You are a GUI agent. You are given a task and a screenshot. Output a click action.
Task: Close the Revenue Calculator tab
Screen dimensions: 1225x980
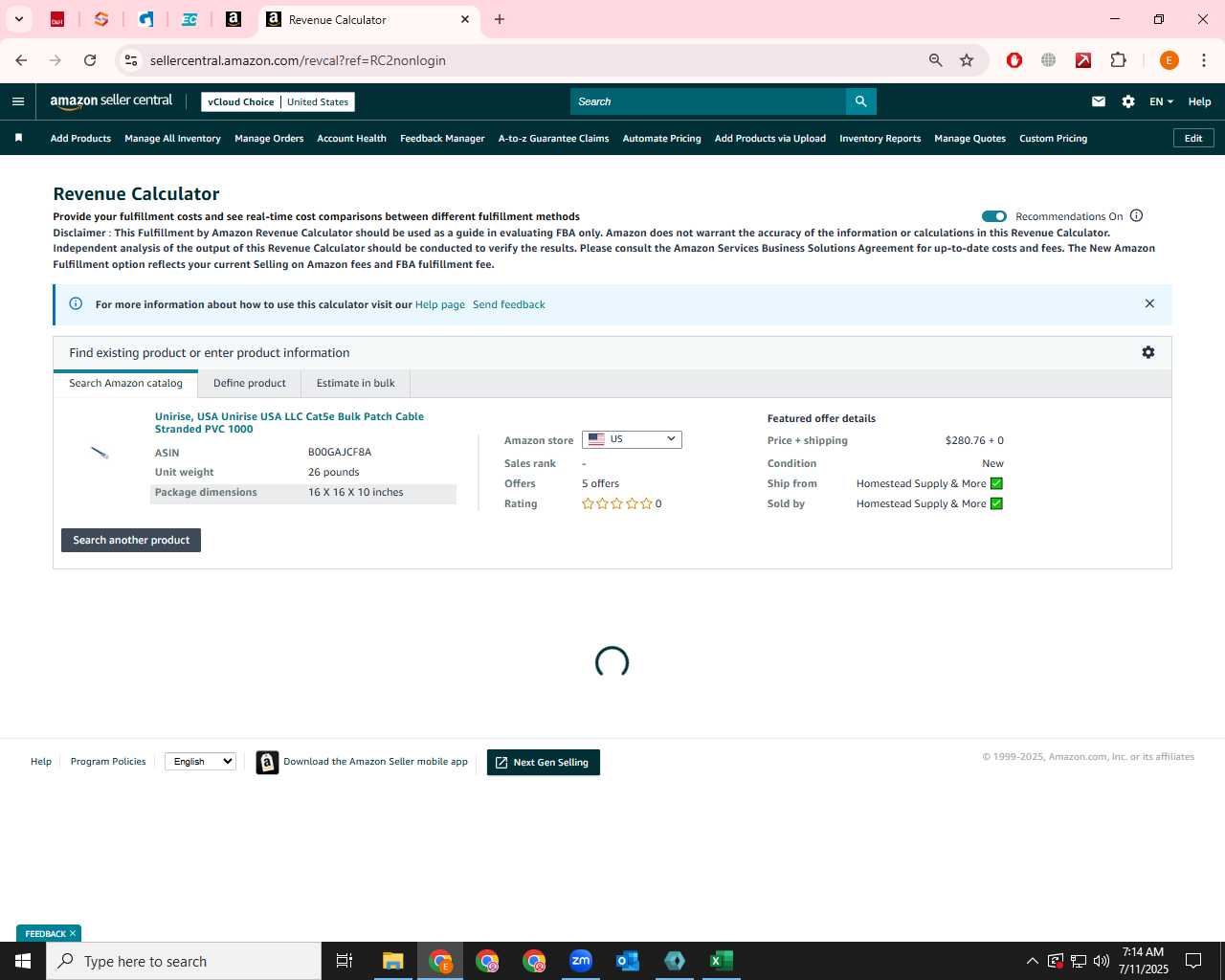pyautogui.click(x=465, y=19)
